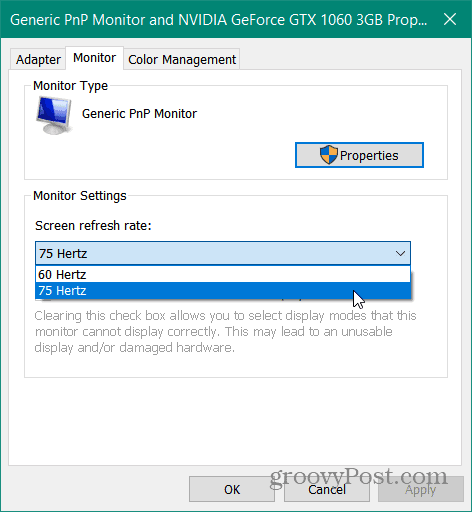
Task: Open the Properties button for the monitor
Action: click(x=359, y=155)
